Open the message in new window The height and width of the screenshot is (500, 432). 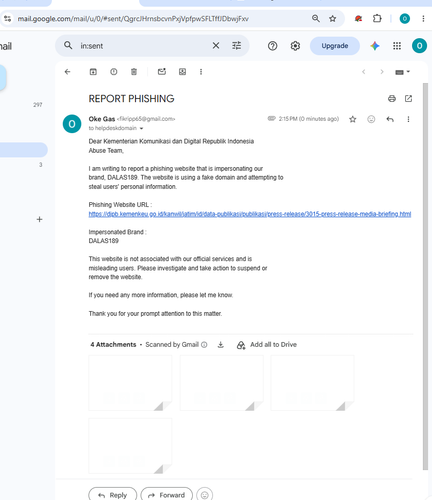point(408,99)
